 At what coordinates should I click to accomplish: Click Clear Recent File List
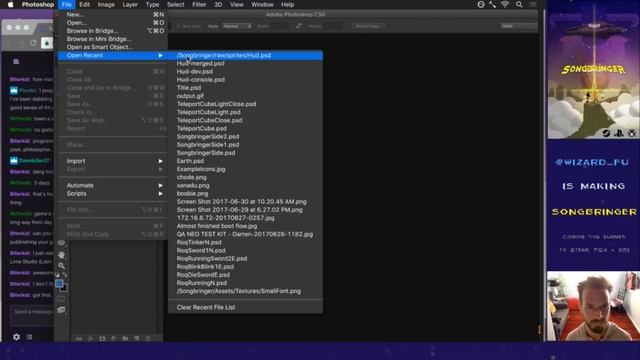tap(245, 307)
